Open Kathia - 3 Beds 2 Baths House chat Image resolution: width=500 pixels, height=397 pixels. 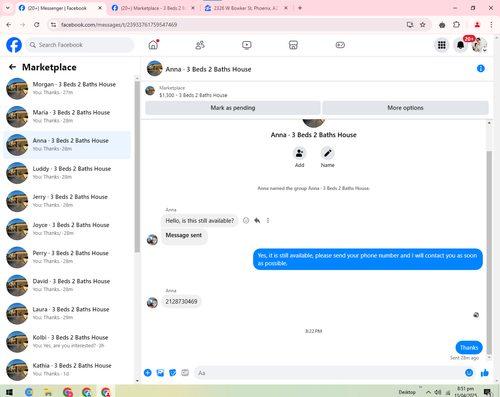point(67,369)
